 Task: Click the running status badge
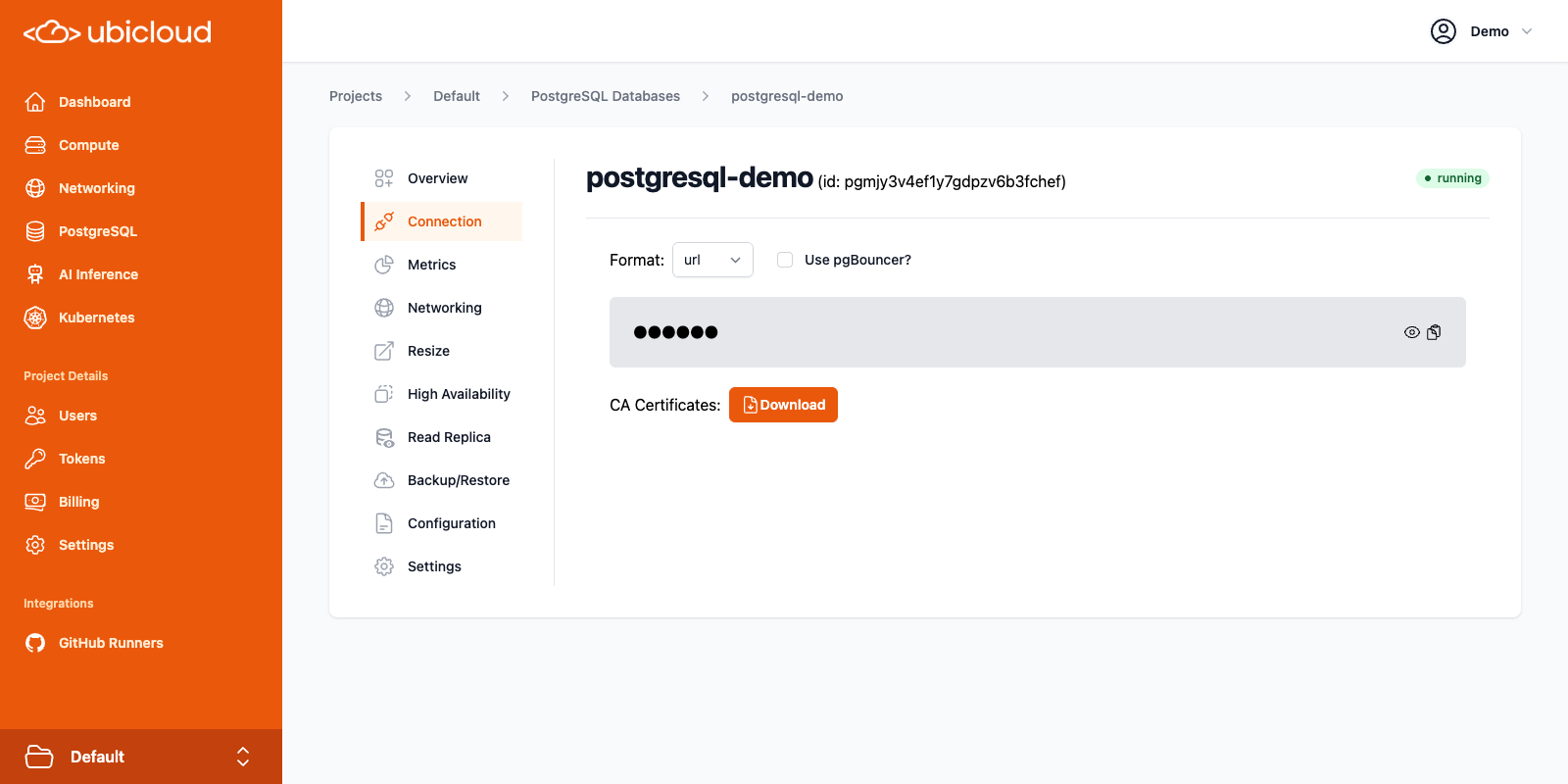[1452, 178]
